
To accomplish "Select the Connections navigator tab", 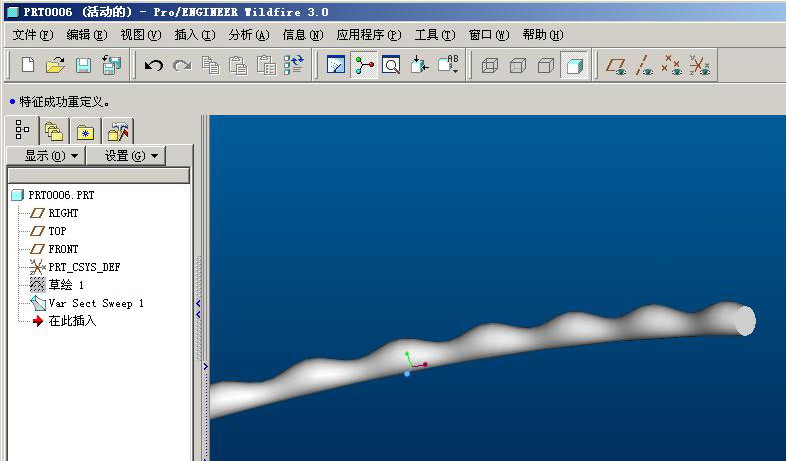I will pyautogui.click(x=118, y=132).
